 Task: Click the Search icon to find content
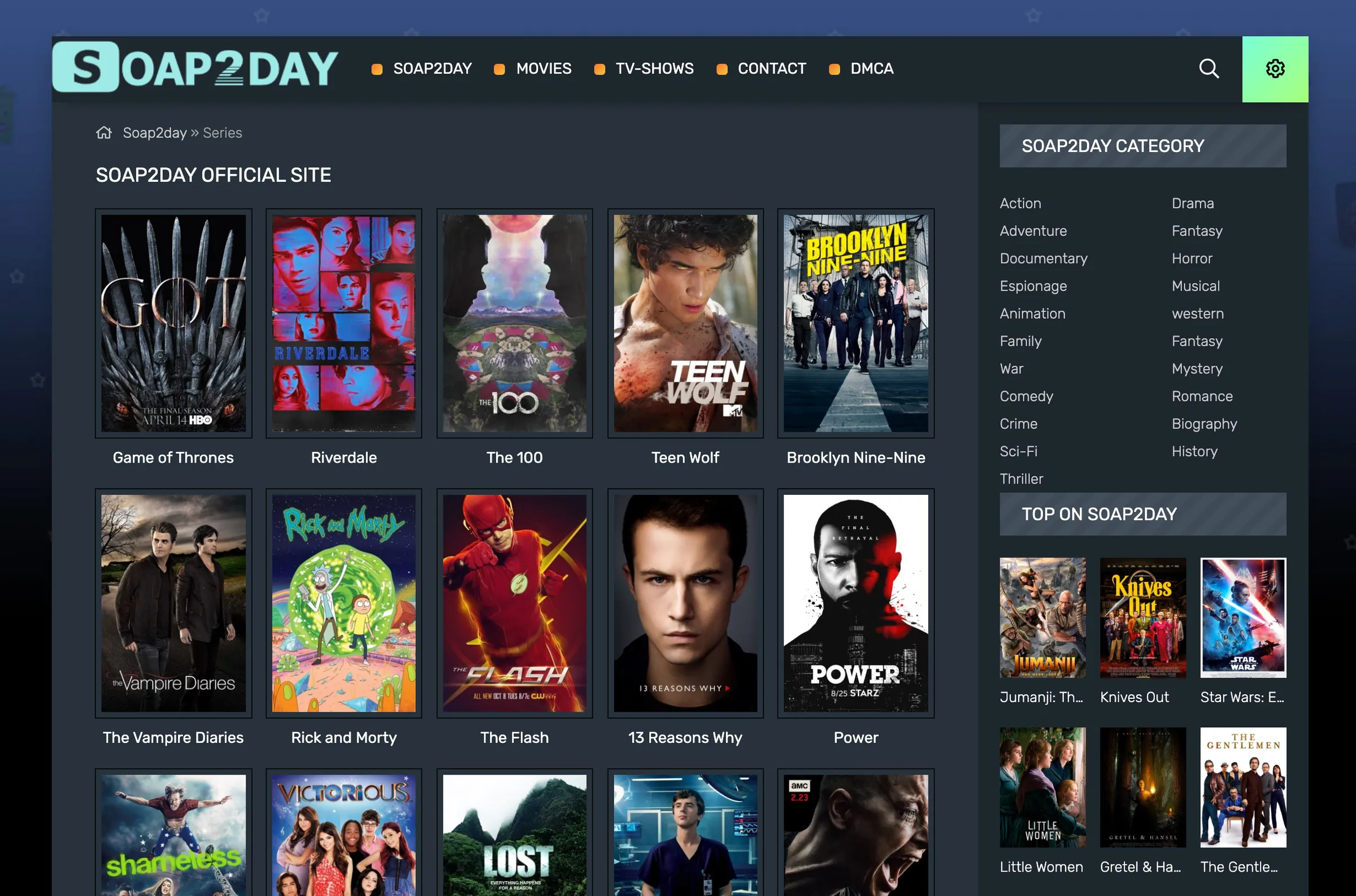(1210, 68)
